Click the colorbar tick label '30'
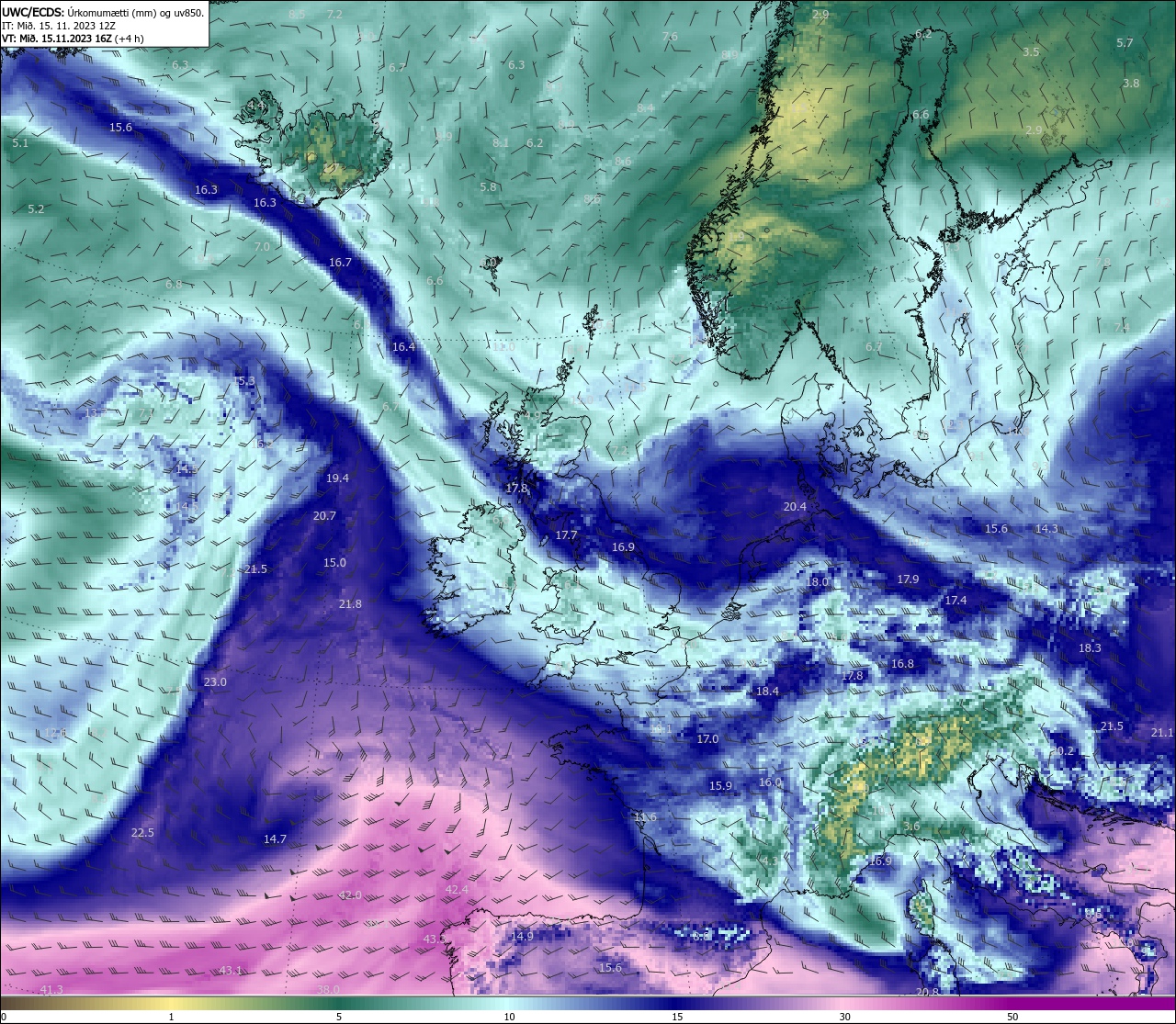The width and height of the screenshot is (1176, 1024). pos(844,1017)
